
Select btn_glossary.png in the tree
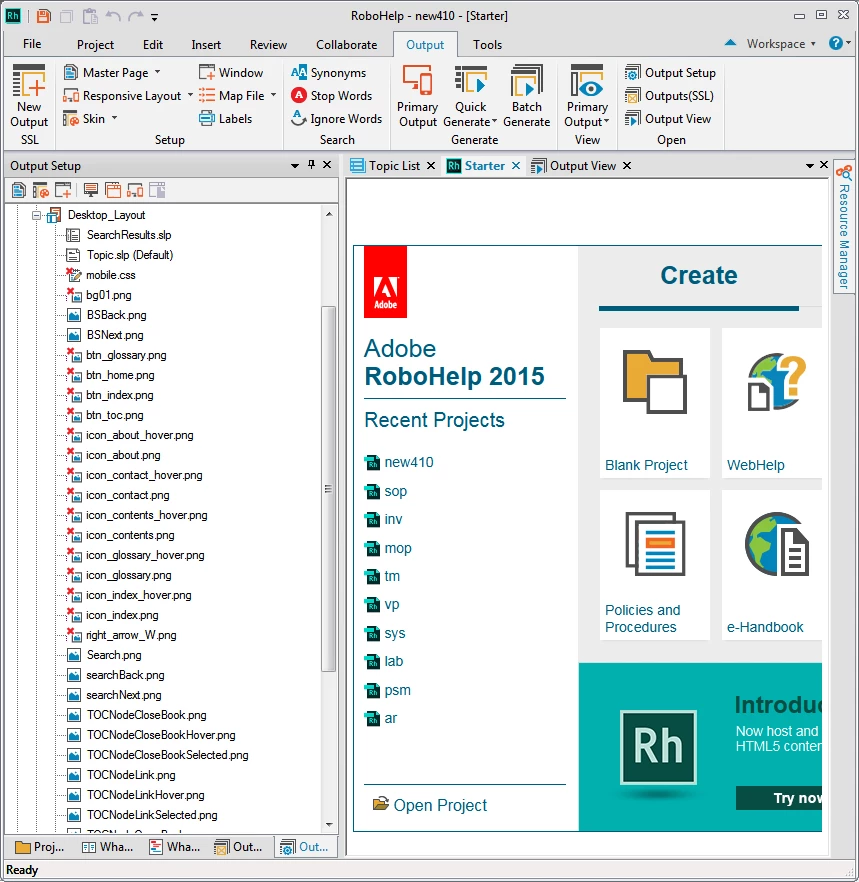click(x=126, y=355)
